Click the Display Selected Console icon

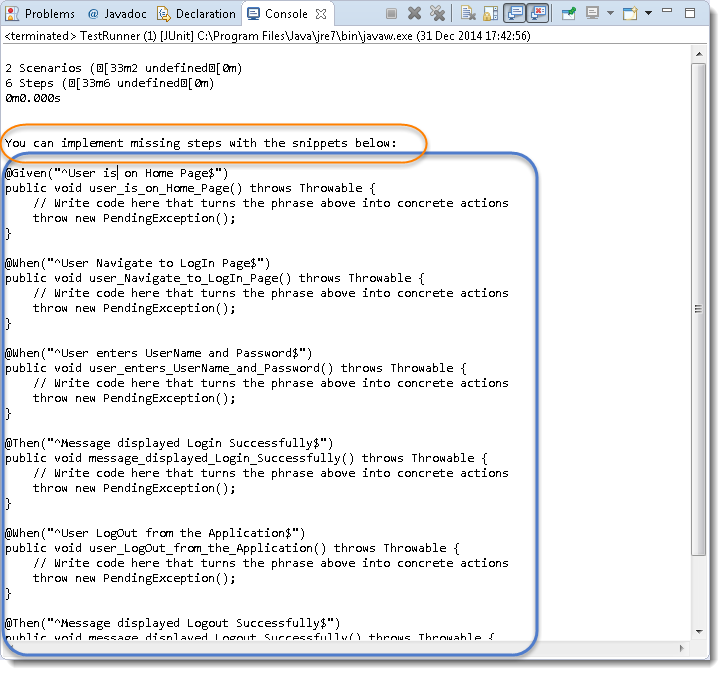592,13
